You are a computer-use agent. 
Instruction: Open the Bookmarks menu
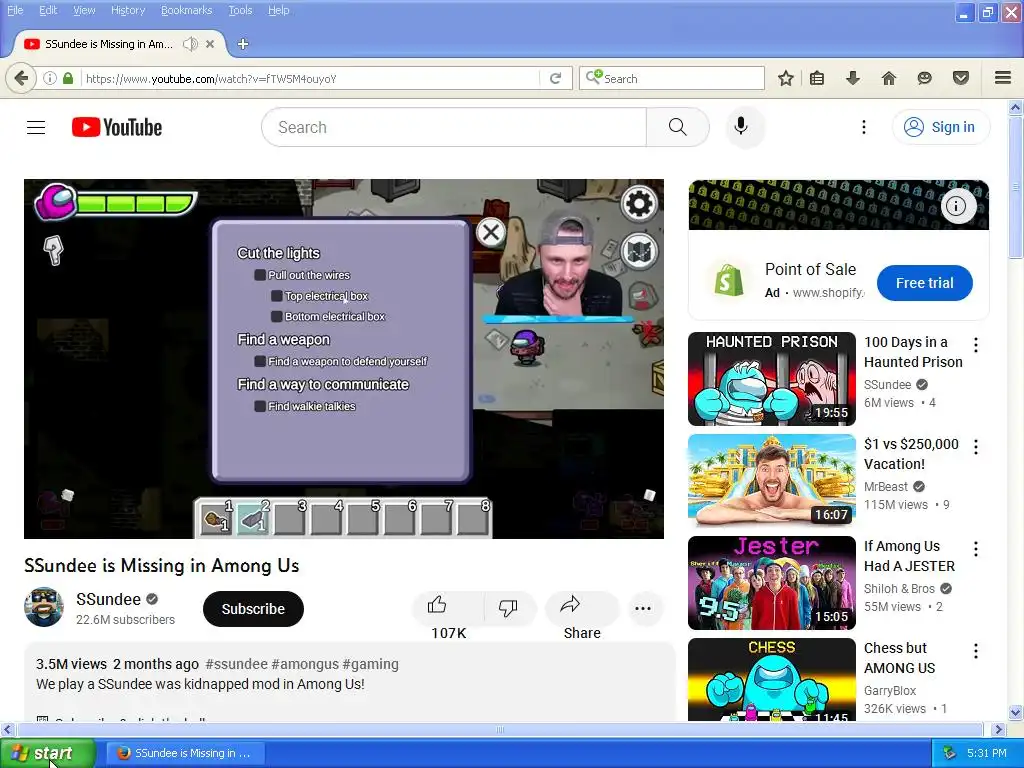point(187,10)
